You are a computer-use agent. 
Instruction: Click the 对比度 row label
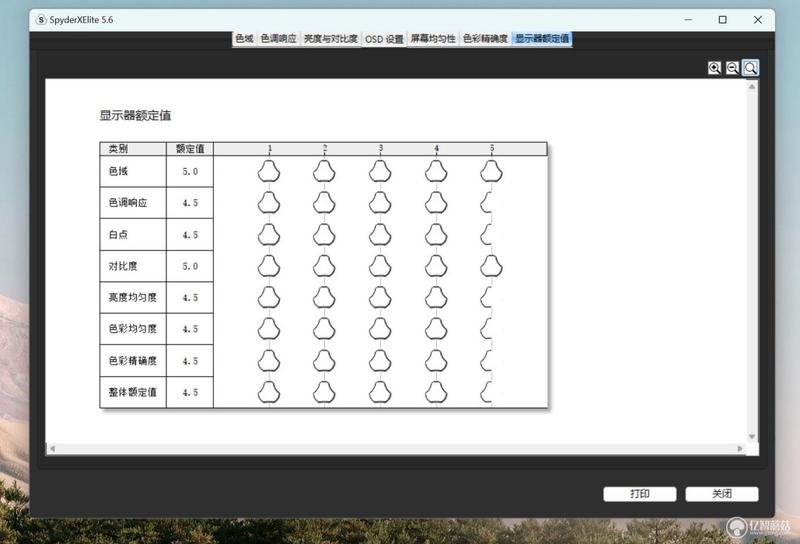[x=122, y=266]
